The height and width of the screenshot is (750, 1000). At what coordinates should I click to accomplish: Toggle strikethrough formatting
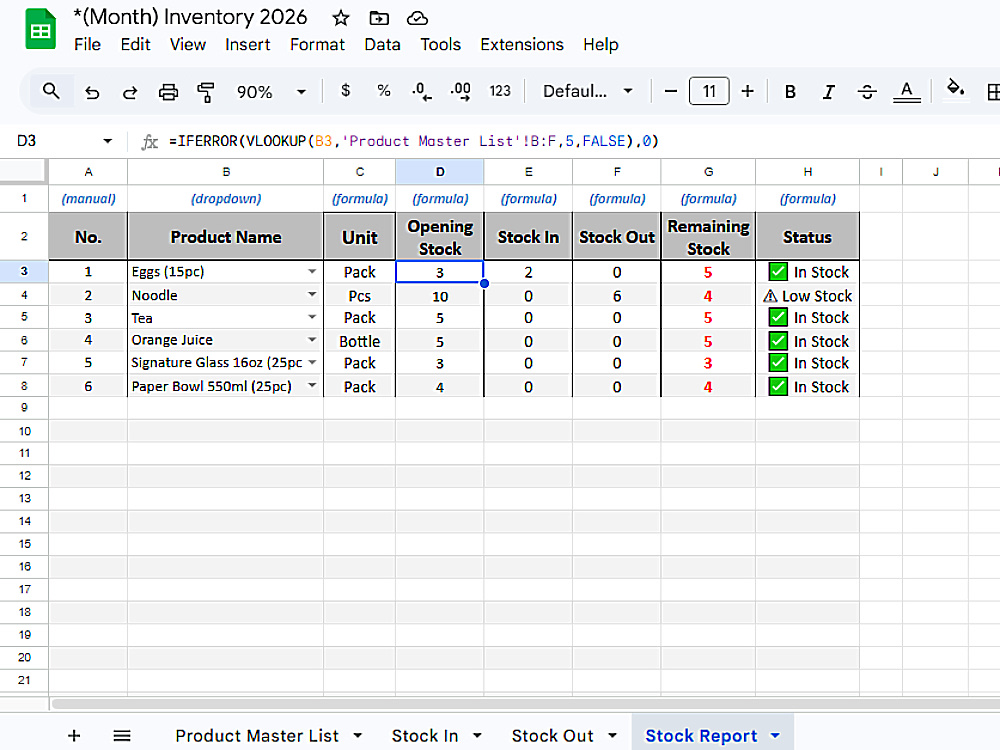[x=867, y=92]
